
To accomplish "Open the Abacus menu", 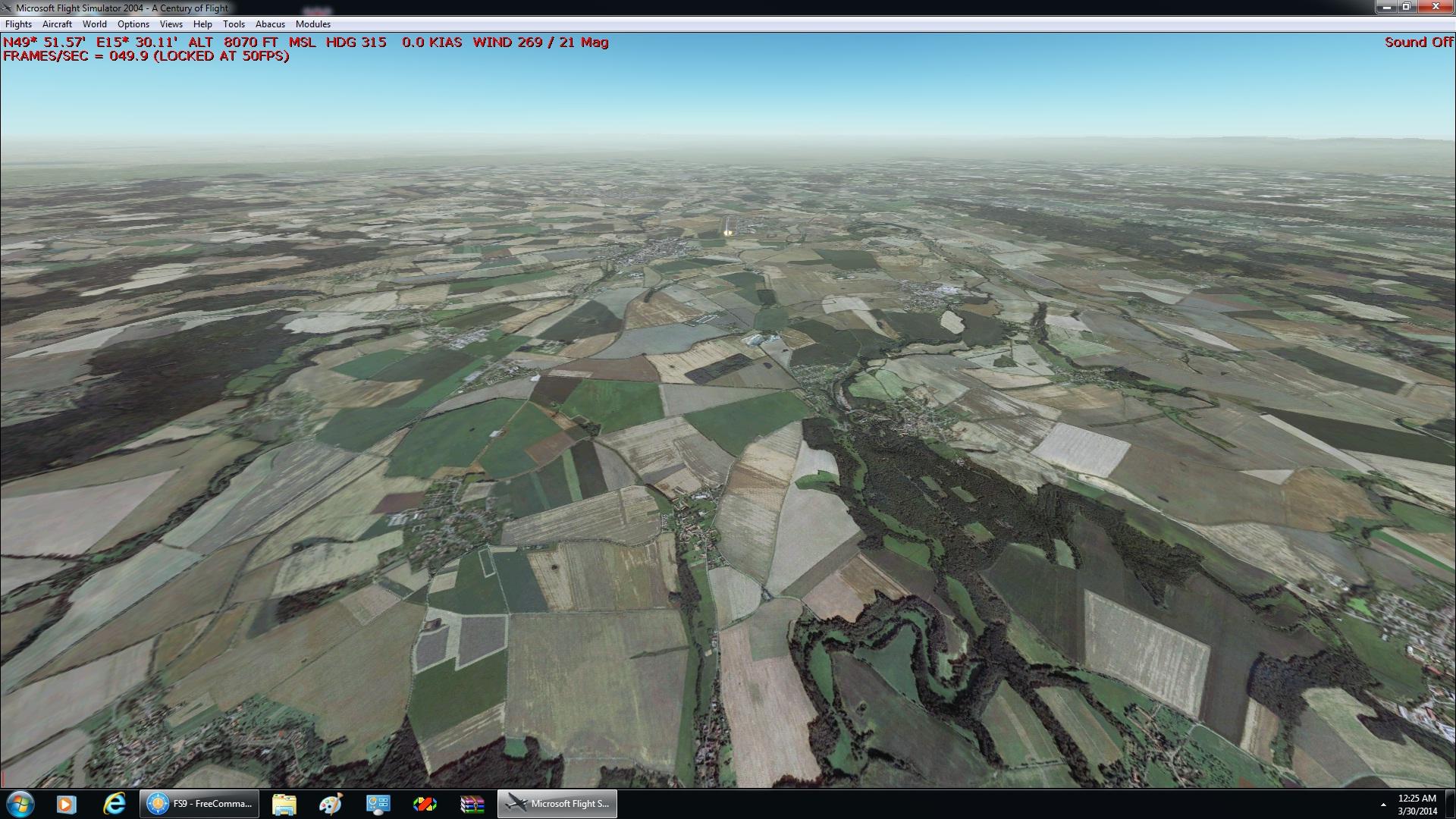I will [x=270, y=24].
